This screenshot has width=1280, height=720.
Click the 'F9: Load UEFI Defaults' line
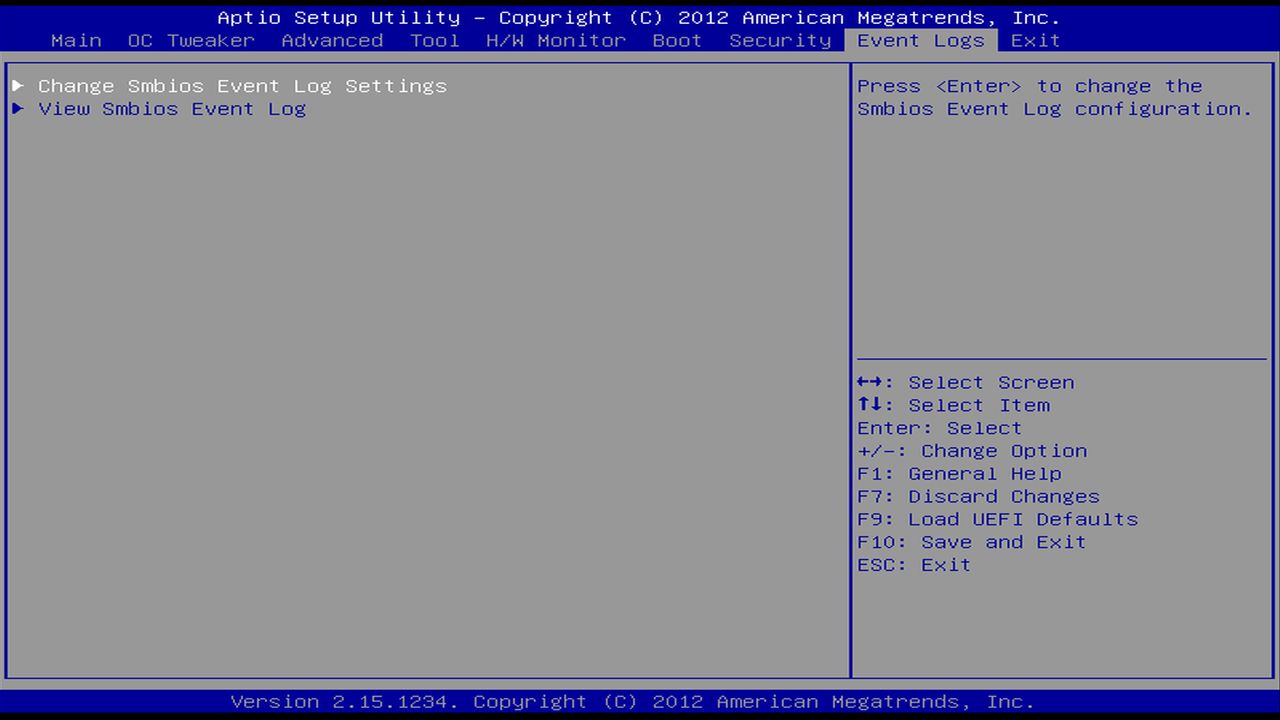coord(997,520)
